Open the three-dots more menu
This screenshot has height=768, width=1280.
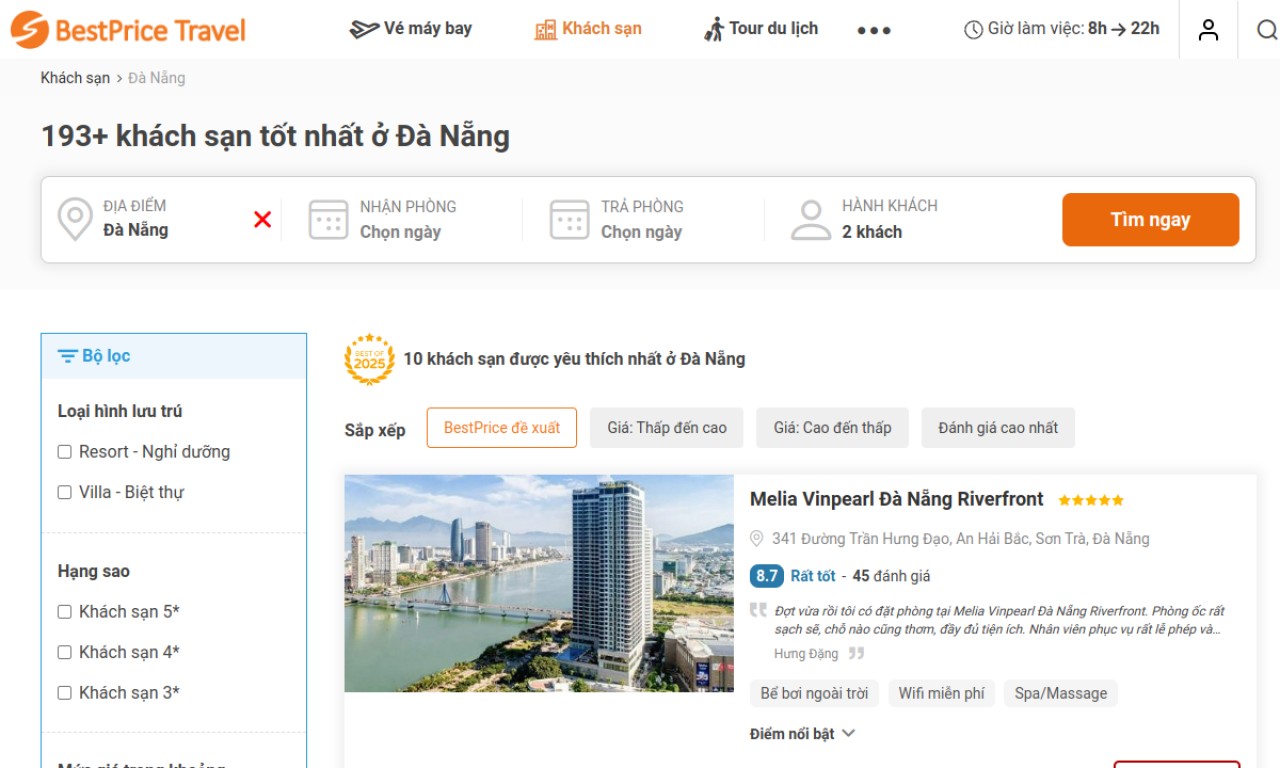click(874, 30)
